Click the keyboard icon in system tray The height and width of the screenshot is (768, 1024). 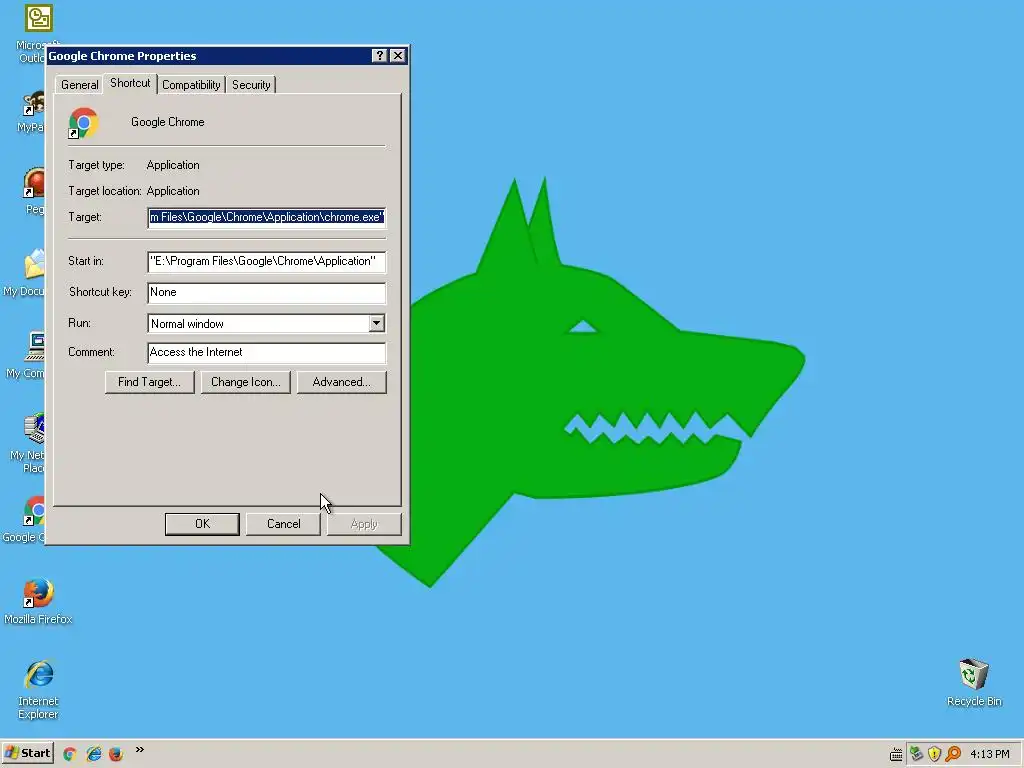click(x=896, y=755)
